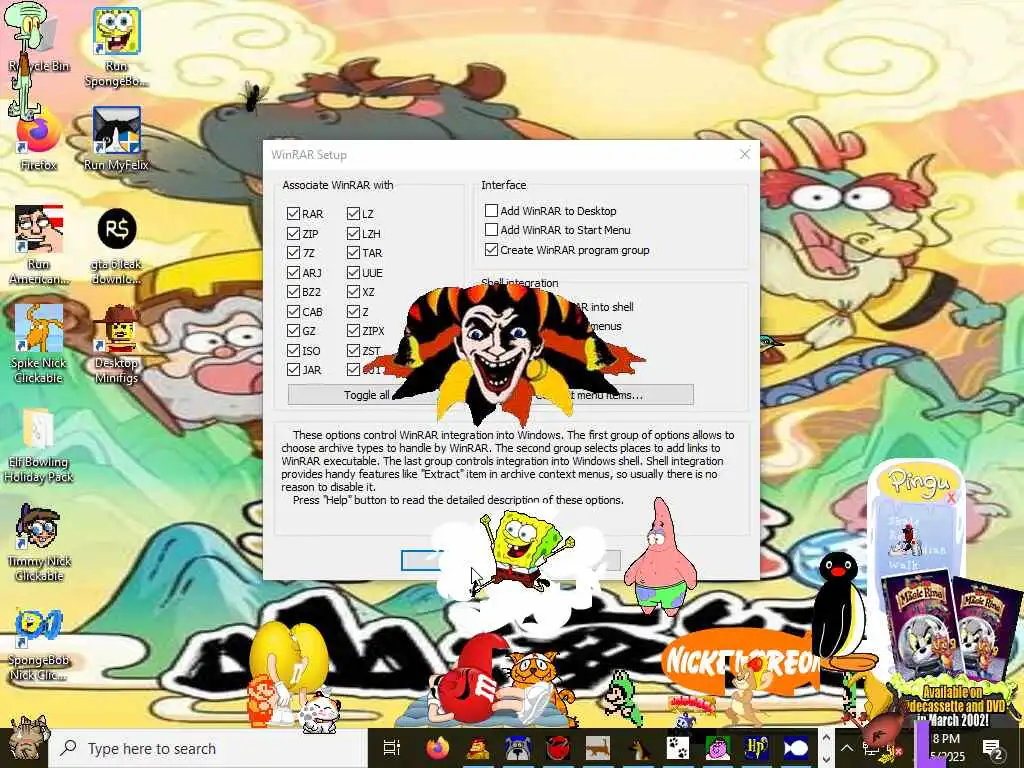Open the paw prints taskbar app
This screenshot has width=1024, height=768.
[x=677, y=748]
